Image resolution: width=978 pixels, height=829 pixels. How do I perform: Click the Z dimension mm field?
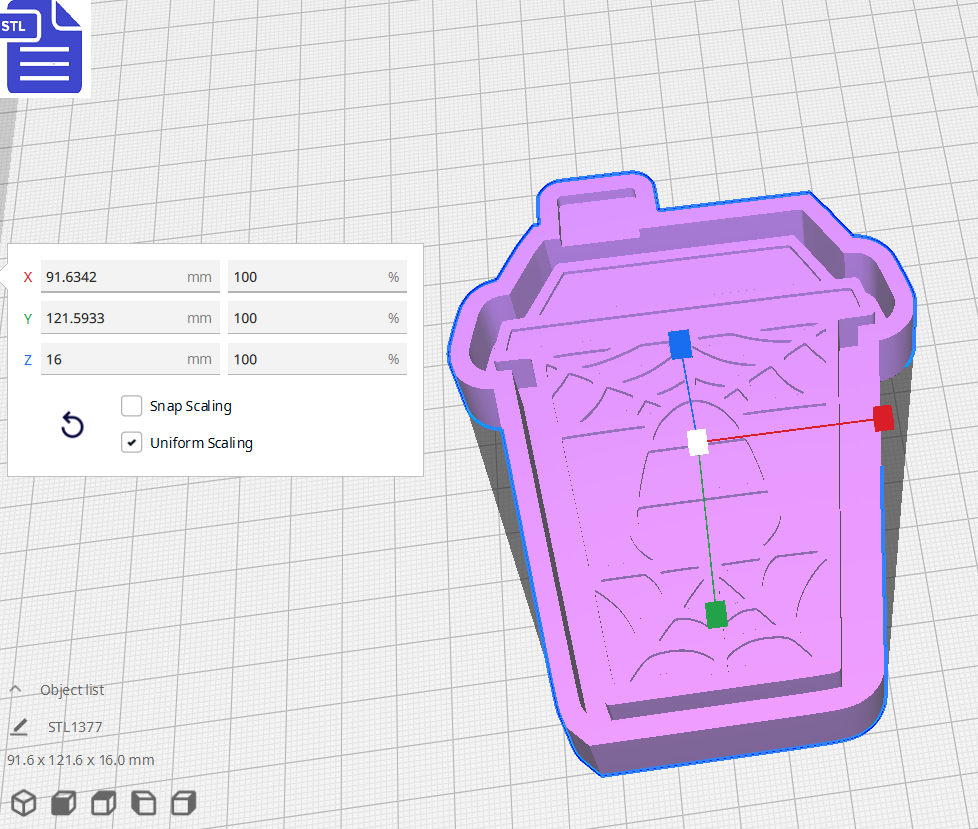(110, 359)
